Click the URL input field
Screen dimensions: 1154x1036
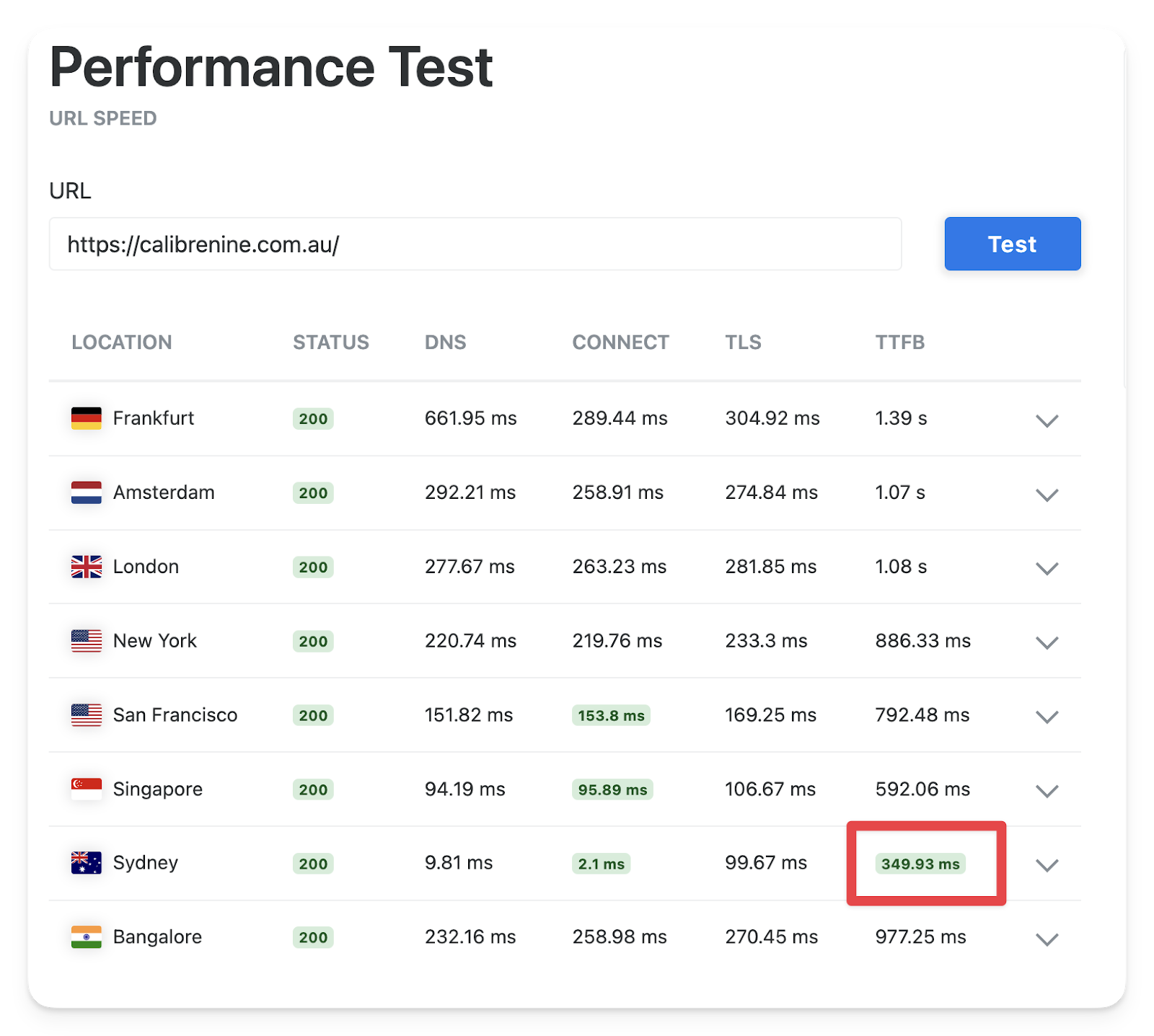tap(475, 244)
